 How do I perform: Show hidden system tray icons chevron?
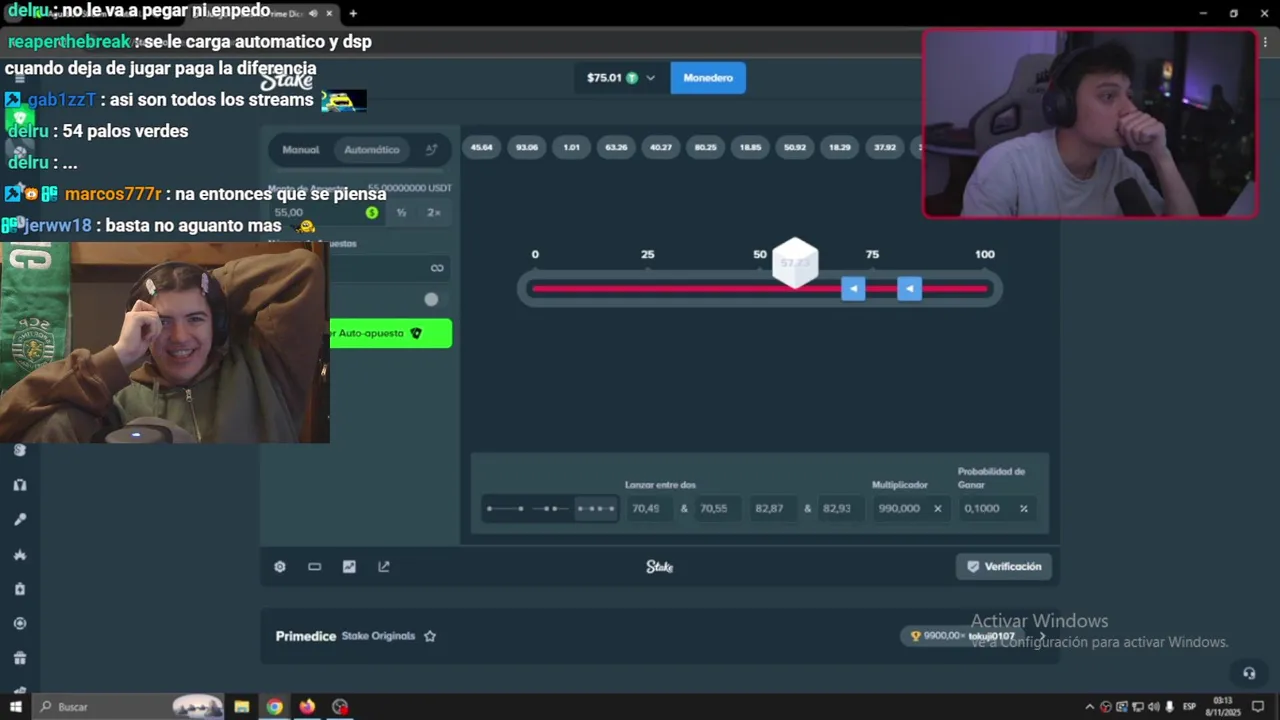pos(1089,707)
